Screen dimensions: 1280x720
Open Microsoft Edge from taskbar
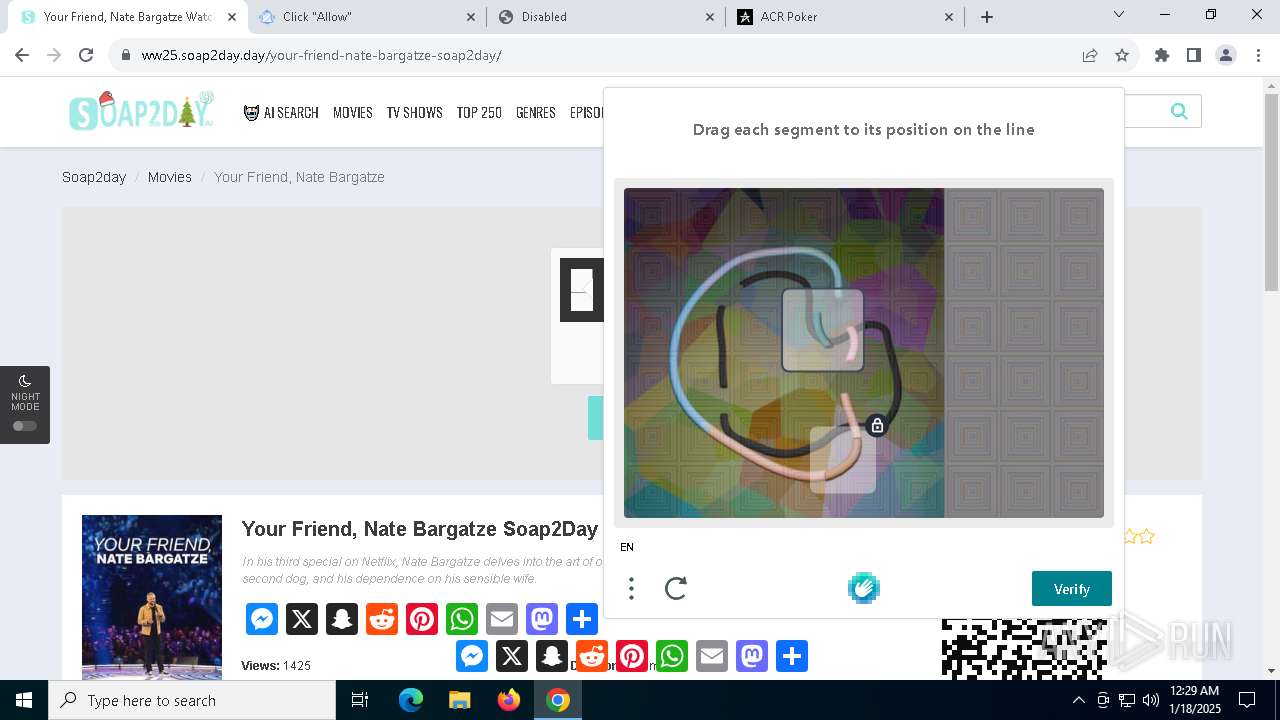411,700
